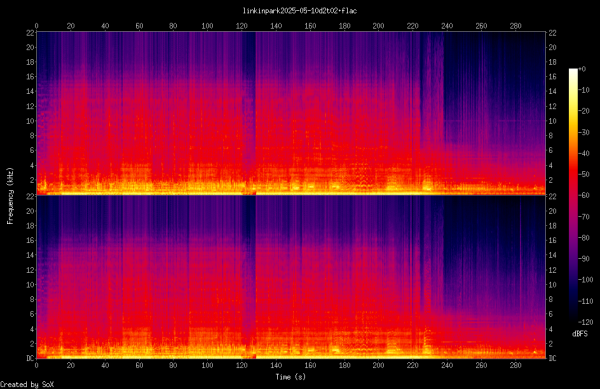Click 140 on the bottom time axis

point(276,365)
